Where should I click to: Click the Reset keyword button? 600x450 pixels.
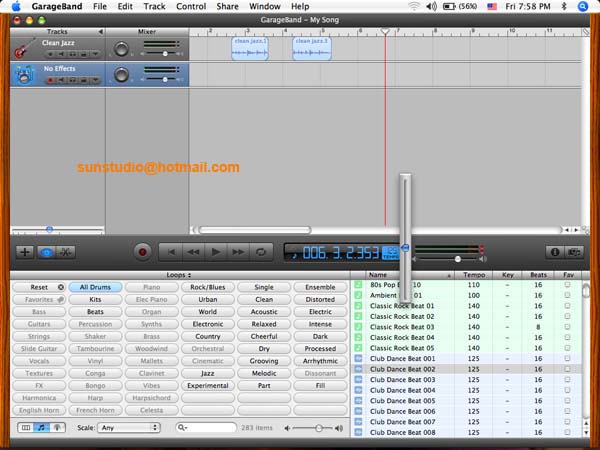(x=39, y=287)
